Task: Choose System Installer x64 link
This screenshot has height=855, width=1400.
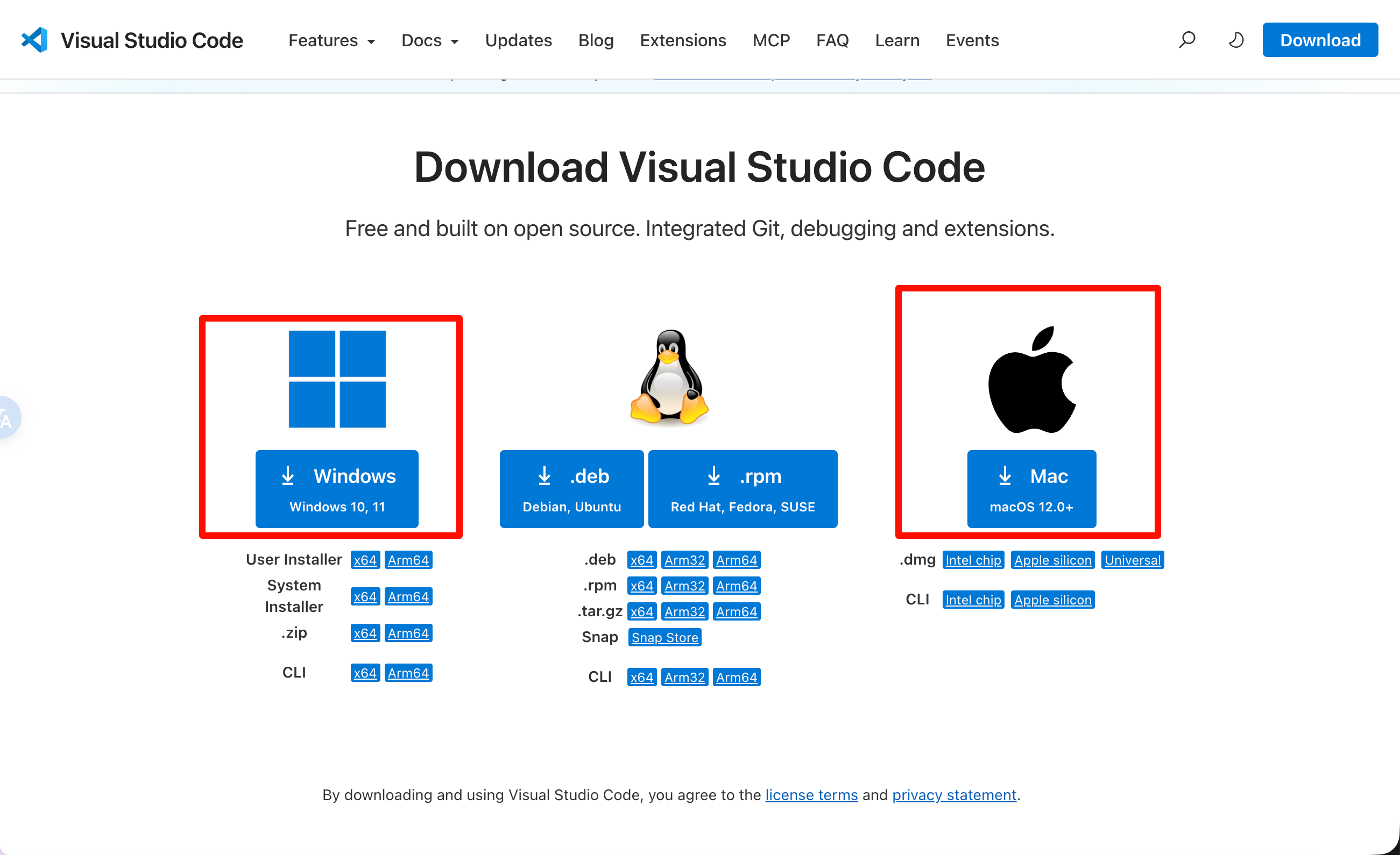Action: click(x=365, y=596)
